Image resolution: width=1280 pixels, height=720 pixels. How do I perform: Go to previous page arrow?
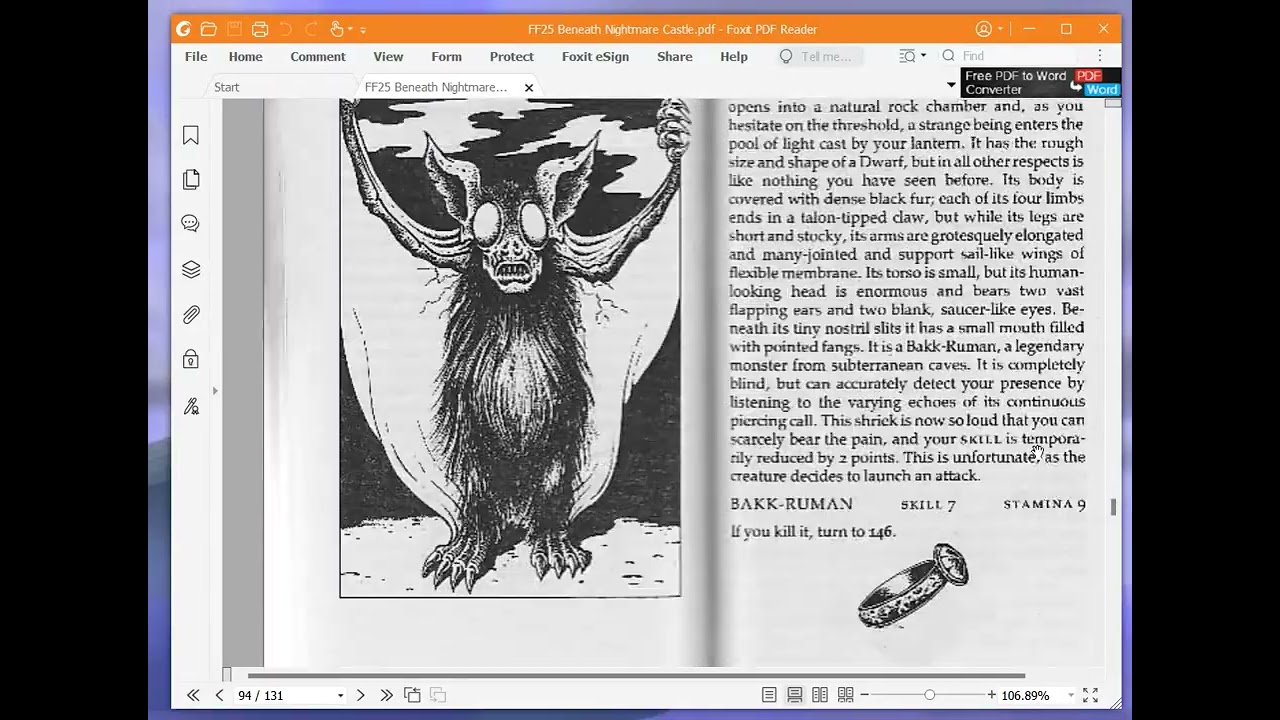(219, 695)
